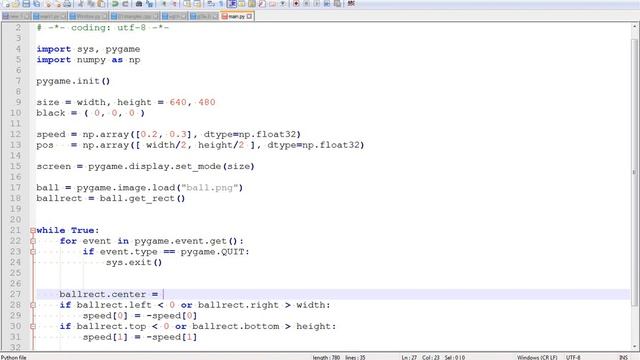The height and width of the screenshot is (360, 640).
Task: Open Replace using the Replace toolbar icon
Action: point(149,4)
